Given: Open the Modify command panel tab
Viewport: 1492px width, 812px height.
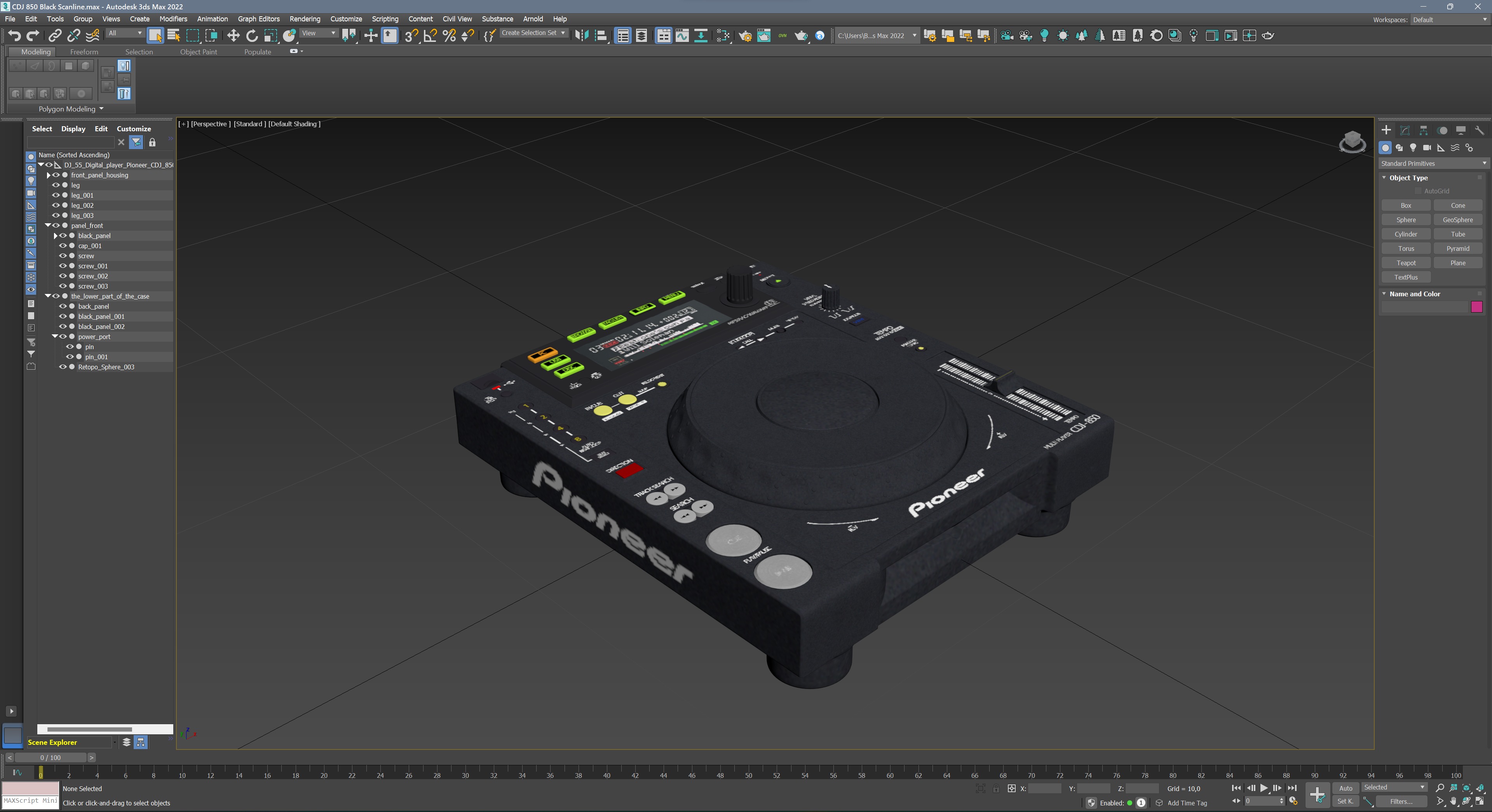Looking at the screenshot, I should tap(1405, 130).
